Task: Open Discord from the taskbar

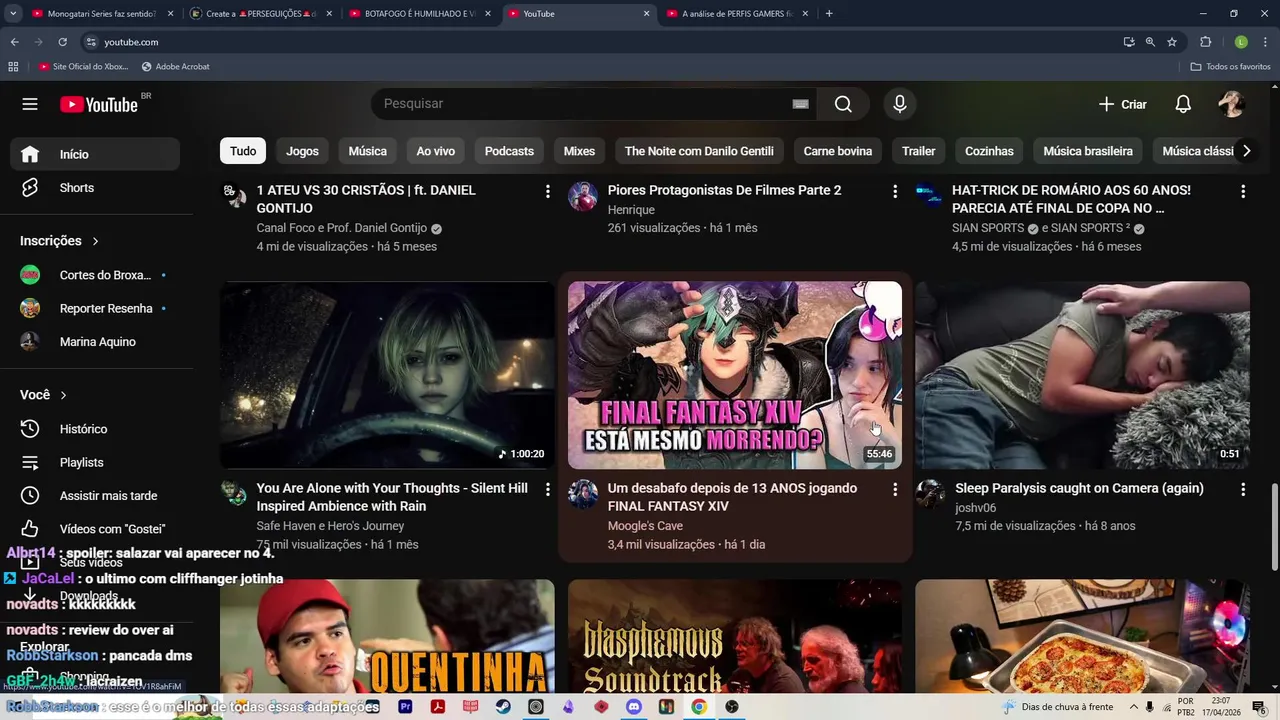Action: point(633,707)
